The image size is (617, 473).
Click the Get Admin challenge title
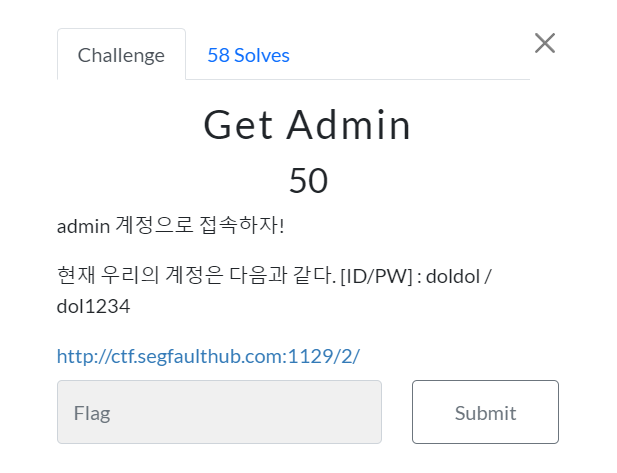[307, 125]
